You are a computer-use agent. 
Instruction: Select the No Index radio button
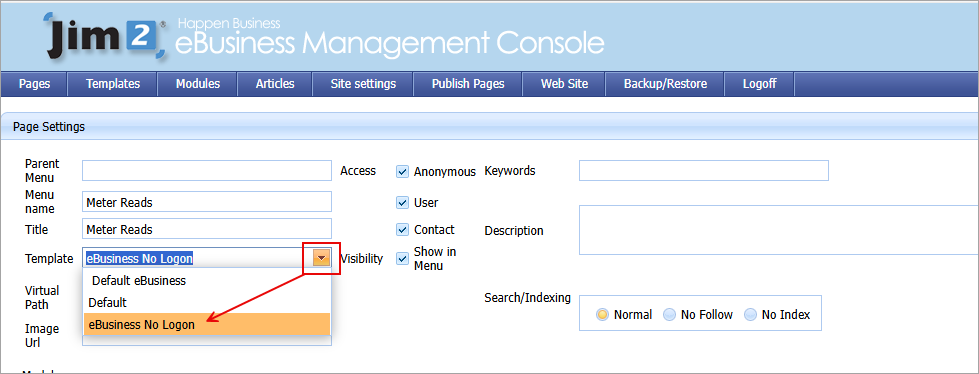coord(750,315)
